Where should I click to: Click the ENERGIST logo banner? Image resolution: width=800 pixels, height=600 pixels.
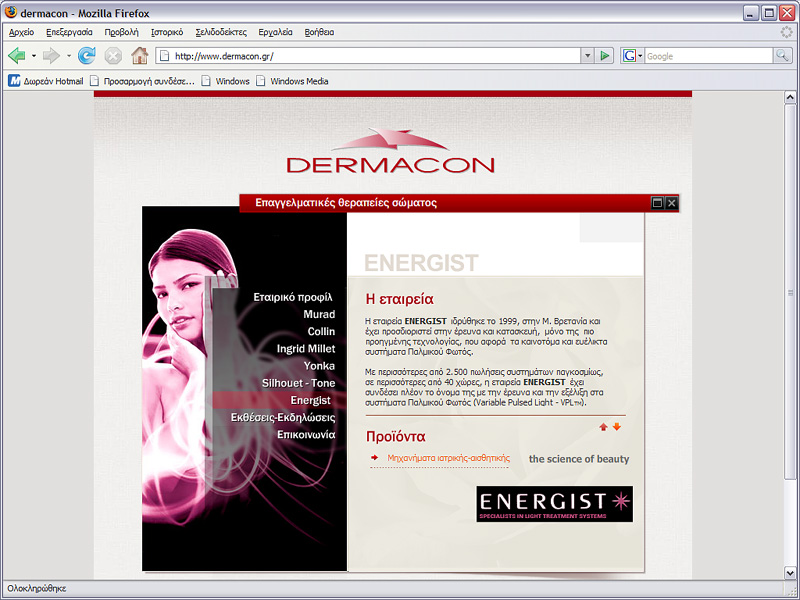555,504
